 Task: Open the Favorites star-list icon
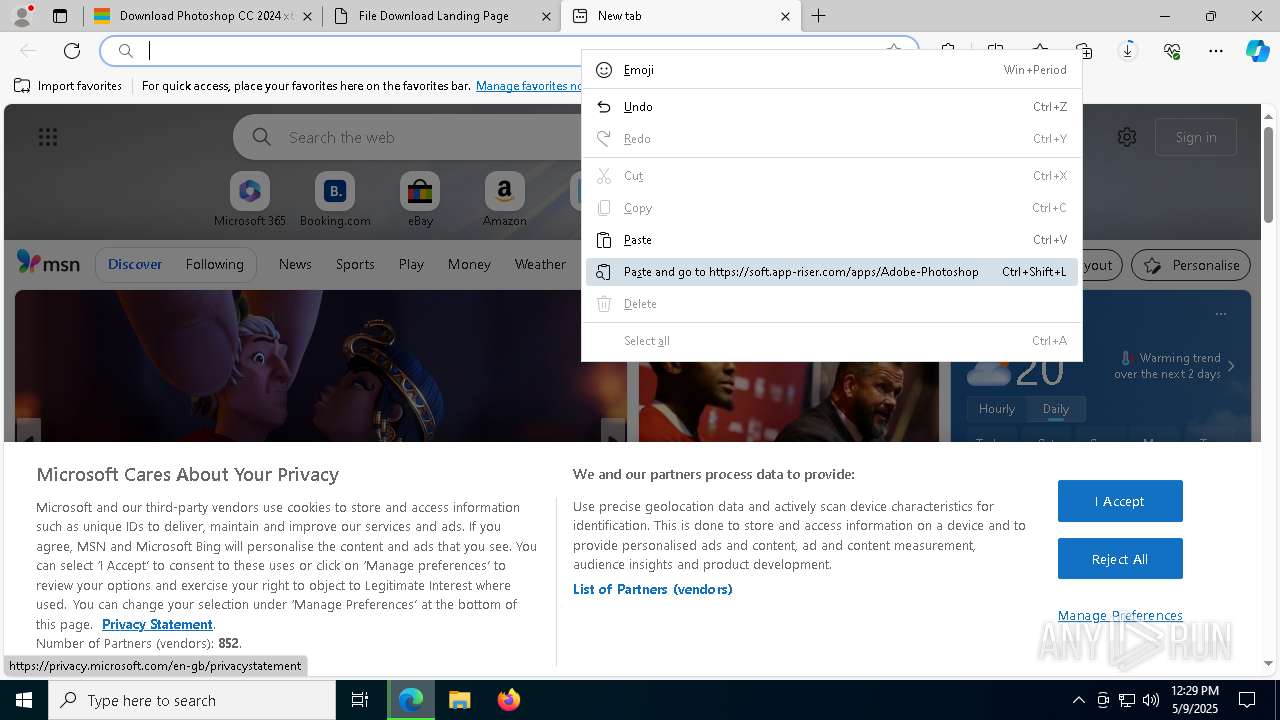[x=1040, y=51]
